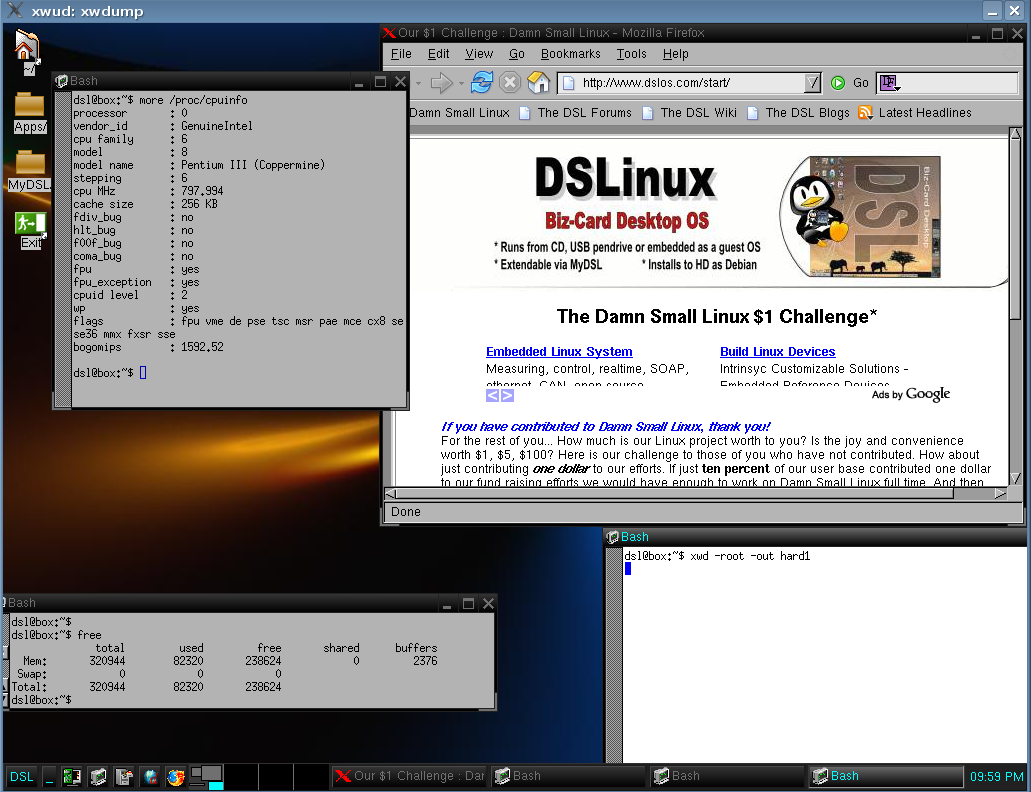Open the Latest Headlines feed icon
Image resolution: width=1031 pixels, height=792 pixels.
(865, 112)
